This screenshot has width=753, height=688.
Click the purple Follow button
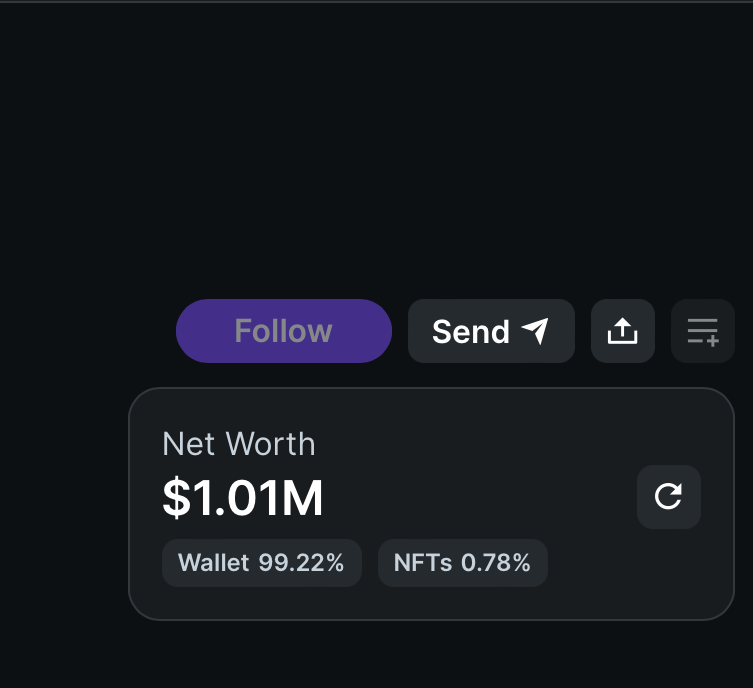coord(283,331)
